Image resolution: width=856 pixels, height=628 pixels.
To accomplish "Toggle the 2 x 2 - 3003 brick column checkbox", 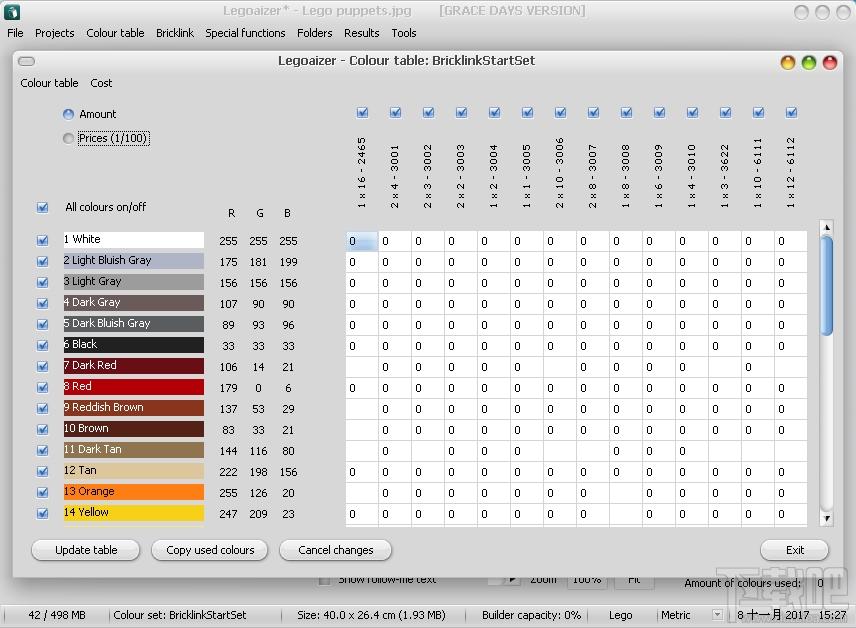I will tap(462, 112).
